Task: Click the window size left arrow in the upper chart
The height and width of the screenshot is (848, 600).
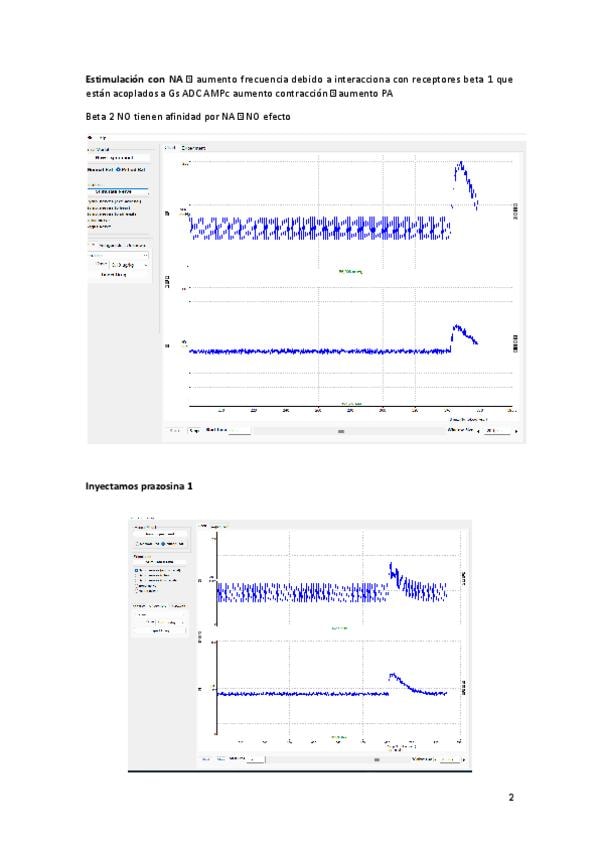Action: pyautogui.click(x=478, y=432)
